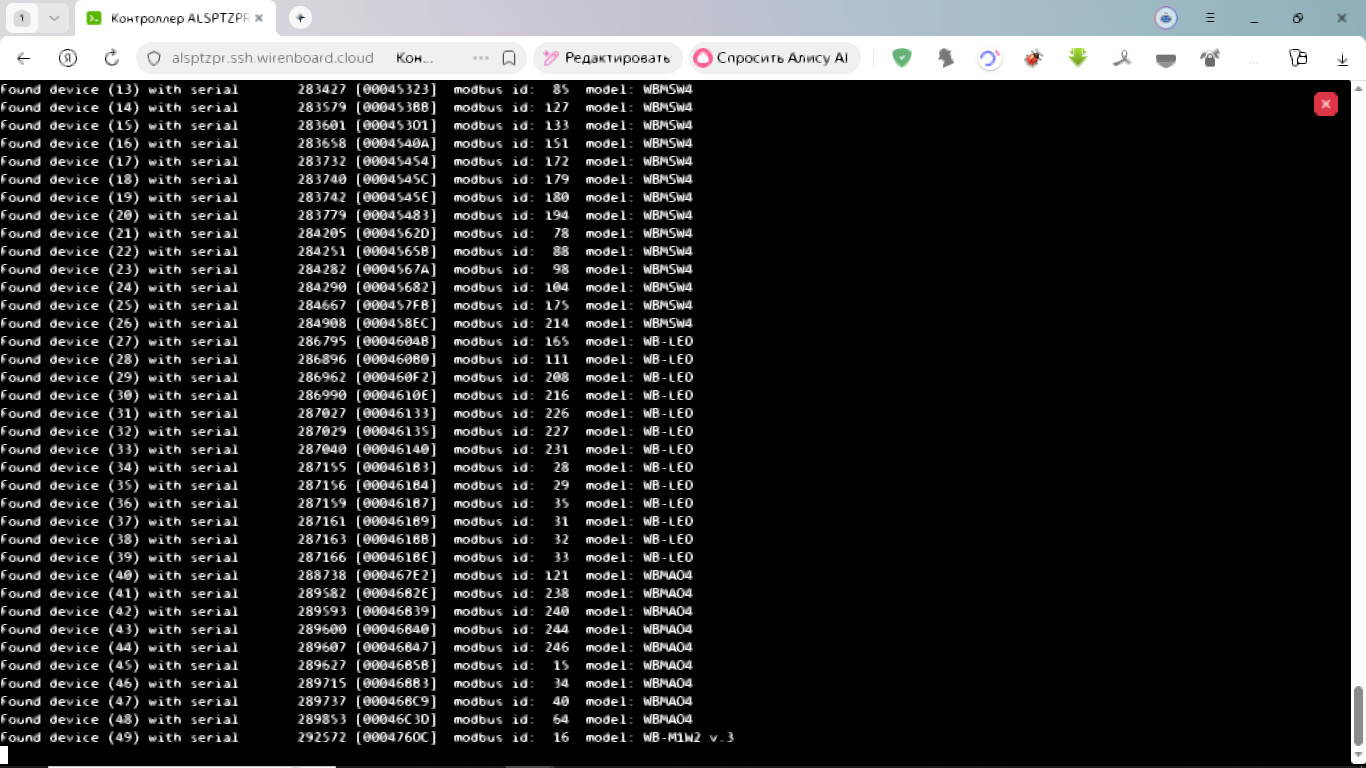The height and width of the screenshot is (768, 1366).
Task: Open the site protection shield in the address bar
Action: click(x=154, y=58)
